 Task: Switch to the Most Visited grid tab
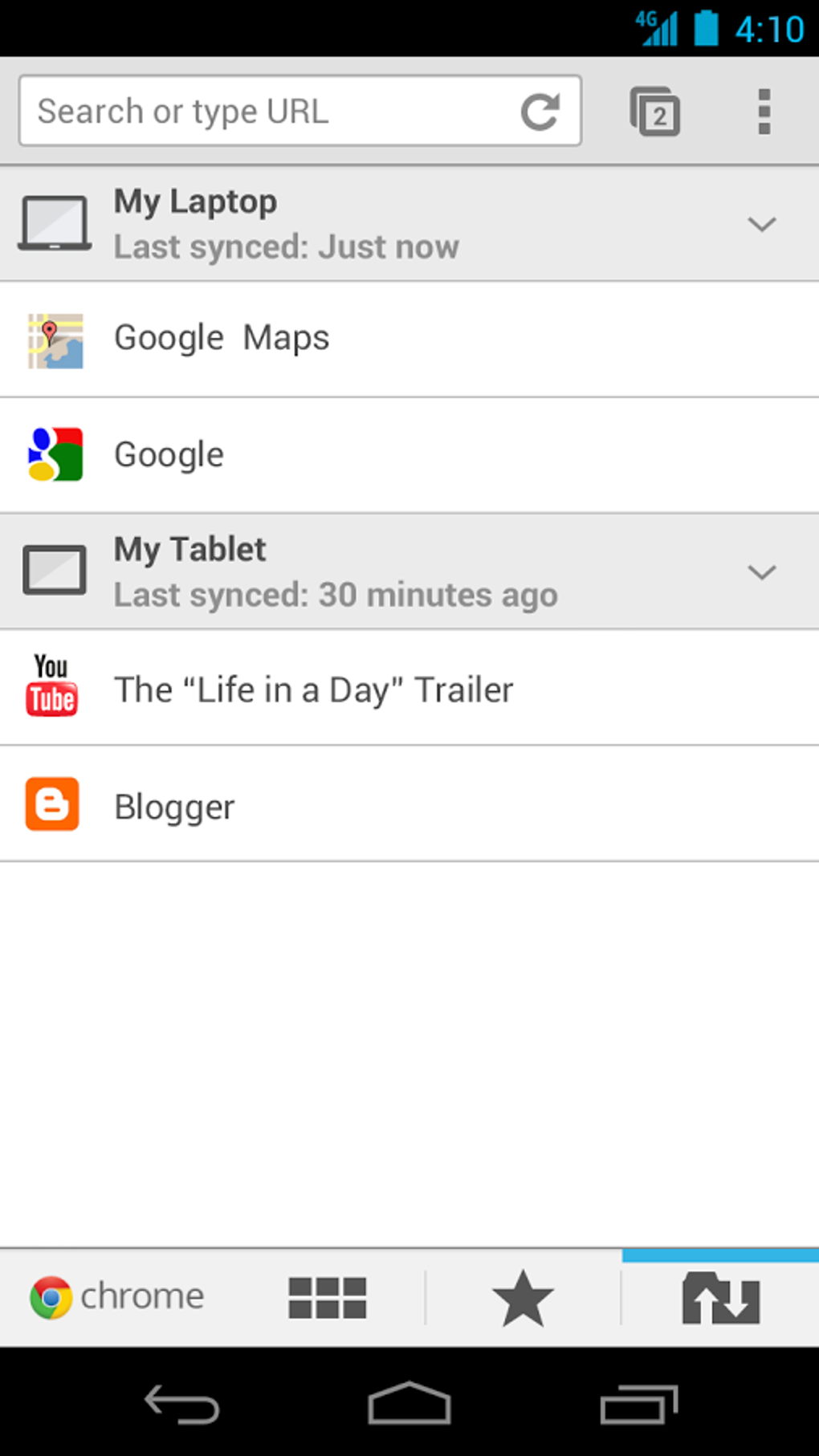tap(328, 1298)
